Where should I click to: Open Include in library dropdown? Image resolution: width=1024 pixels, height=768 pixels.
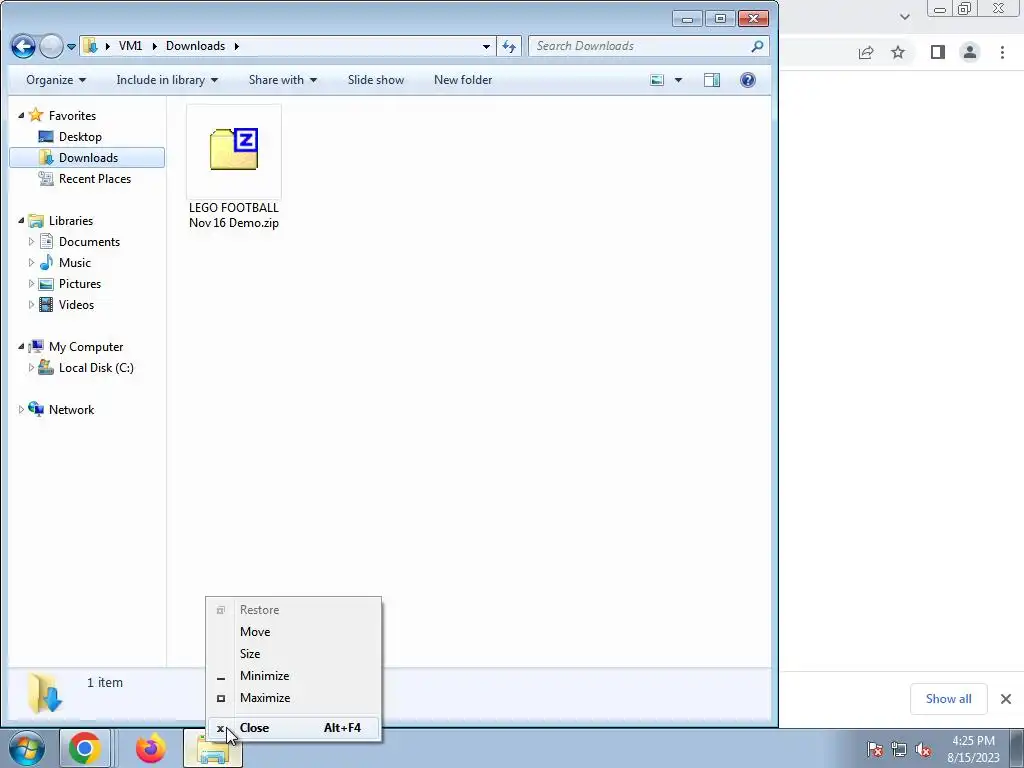pyautogui.click(x=167, y=80)
